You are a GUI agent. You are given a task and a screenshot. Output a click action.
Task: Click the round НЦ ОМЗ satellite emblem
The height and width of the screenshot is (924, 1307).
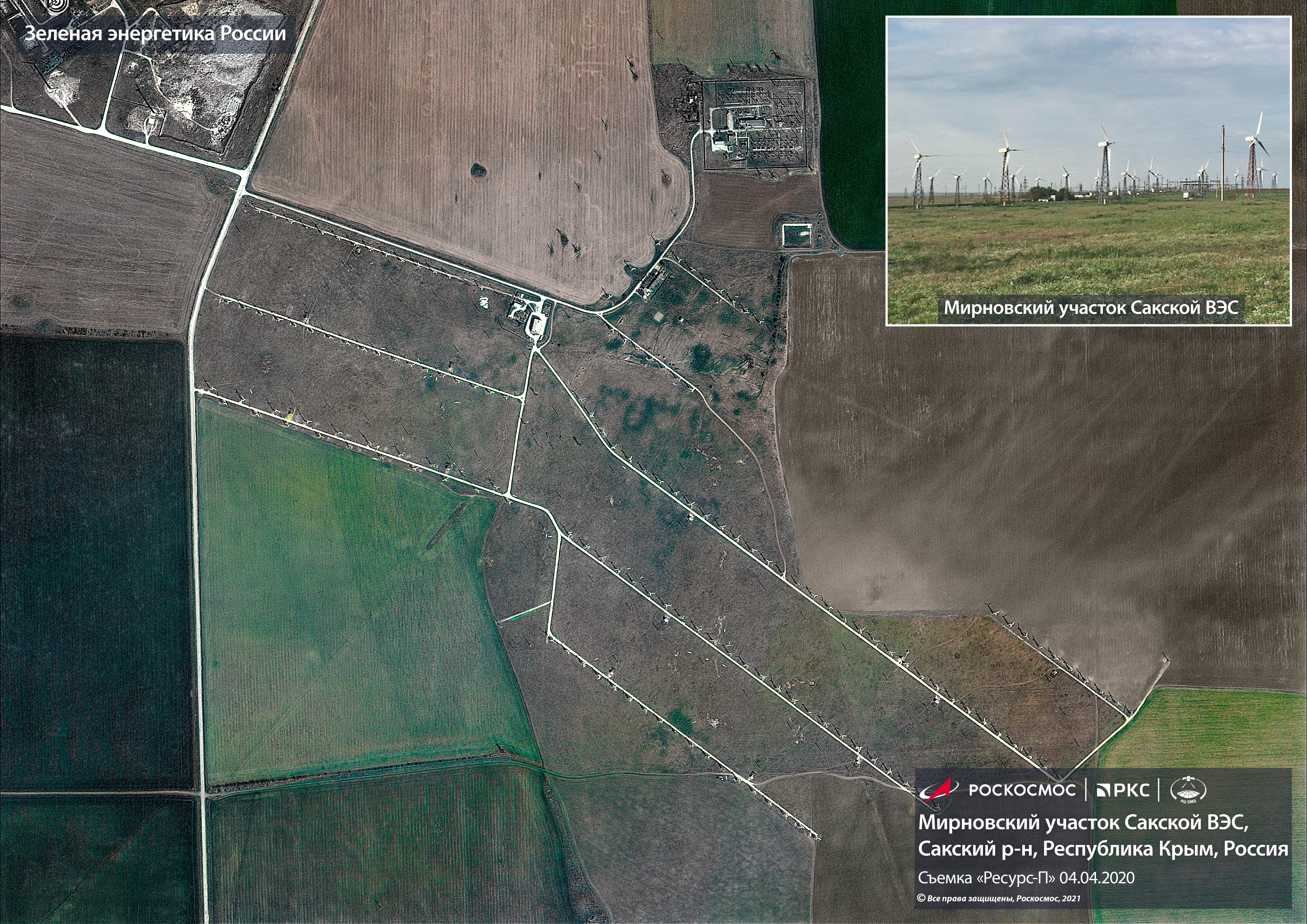[1188, 790]
